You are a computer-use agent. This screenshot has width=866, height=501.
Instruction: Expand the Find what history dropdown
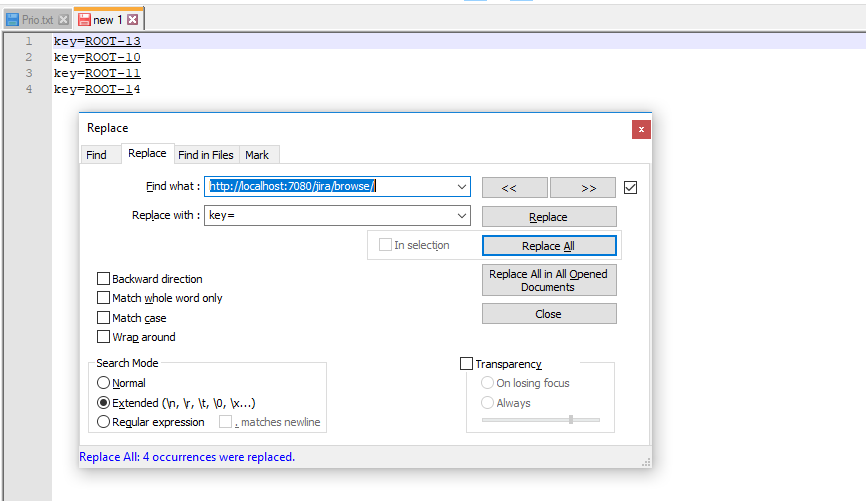coord(462,187)
